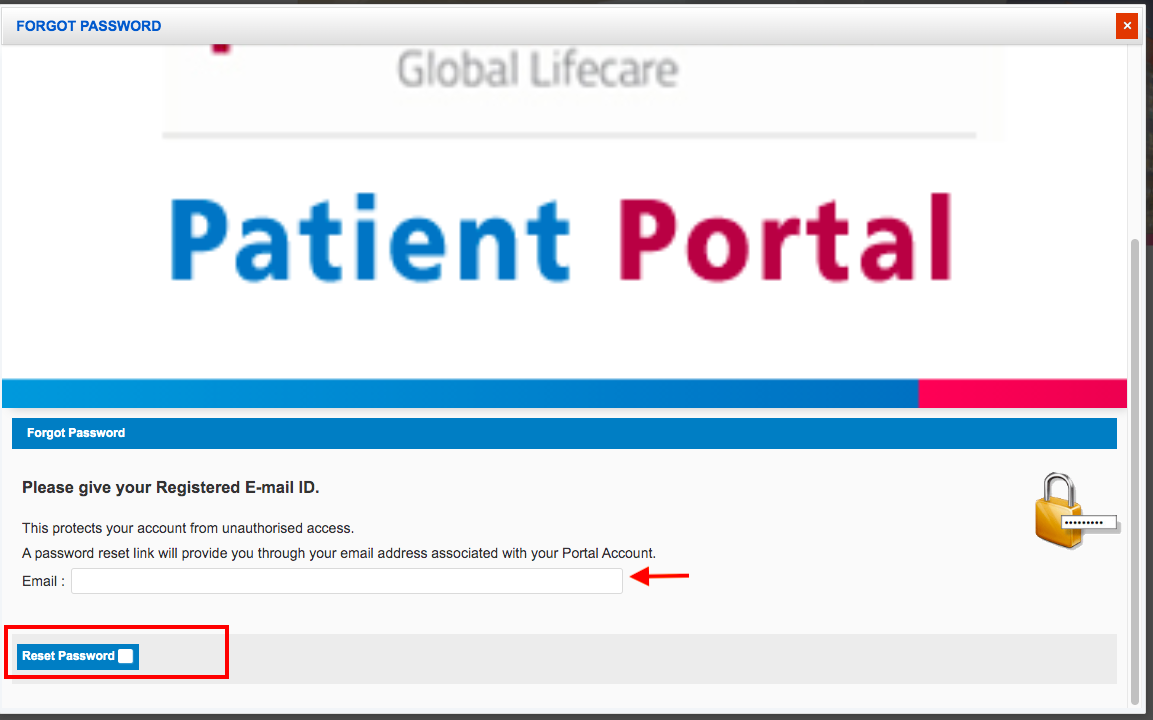Click the vertical scrollbar thumb of dialog
Viewport: 1153px width, 720px height.
[1135, 471]
